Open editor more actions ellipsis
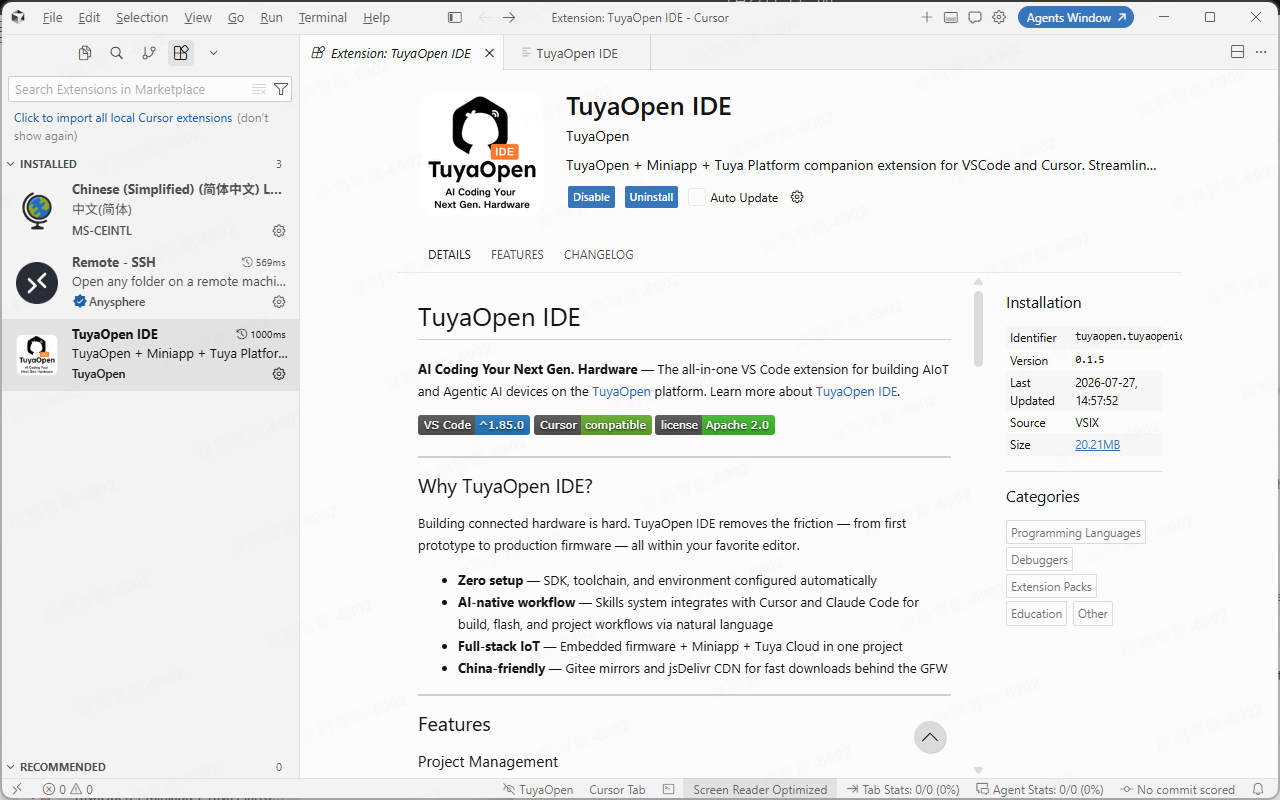The image size is (1280, 800). (x=1261, y=52)
